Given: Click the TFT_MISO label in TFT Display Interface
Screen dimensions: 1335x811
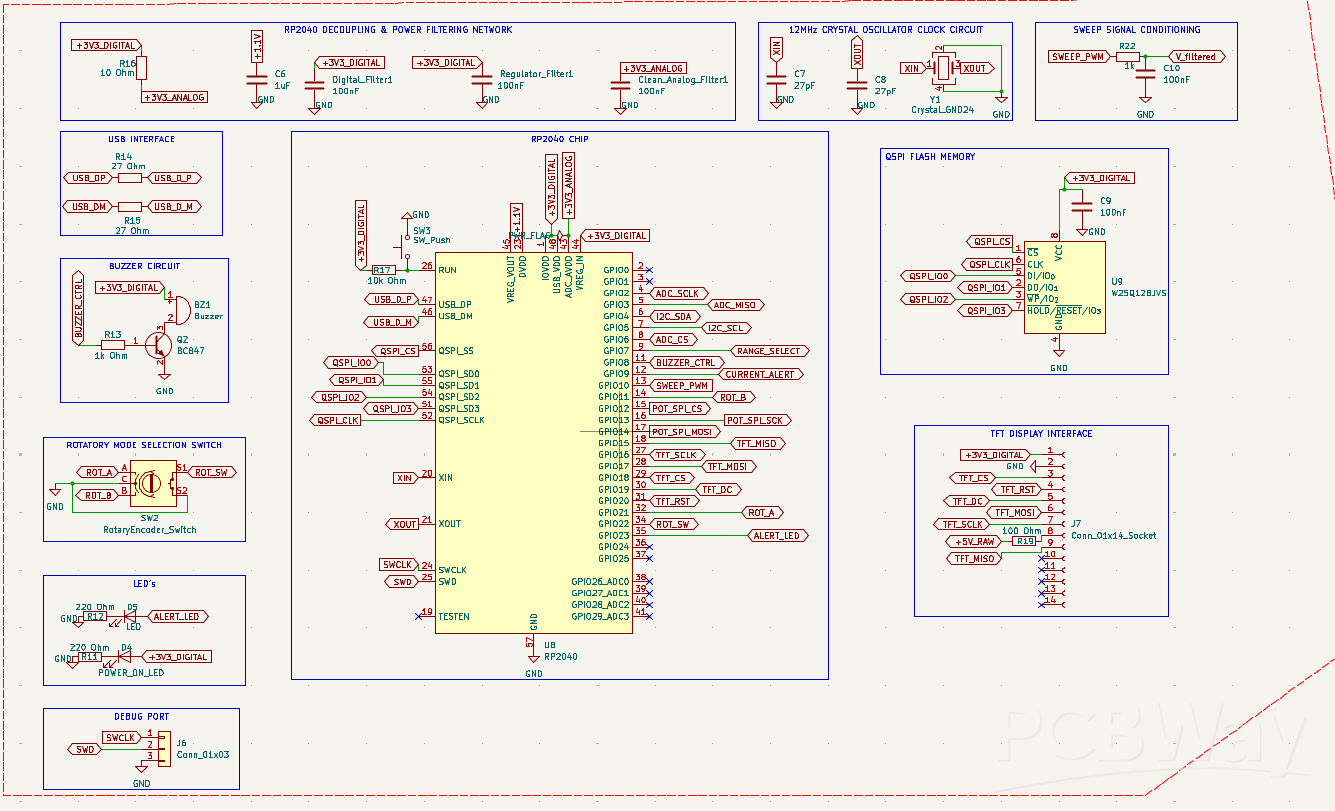Looking at the screenshot, I should tap(973, 559).
